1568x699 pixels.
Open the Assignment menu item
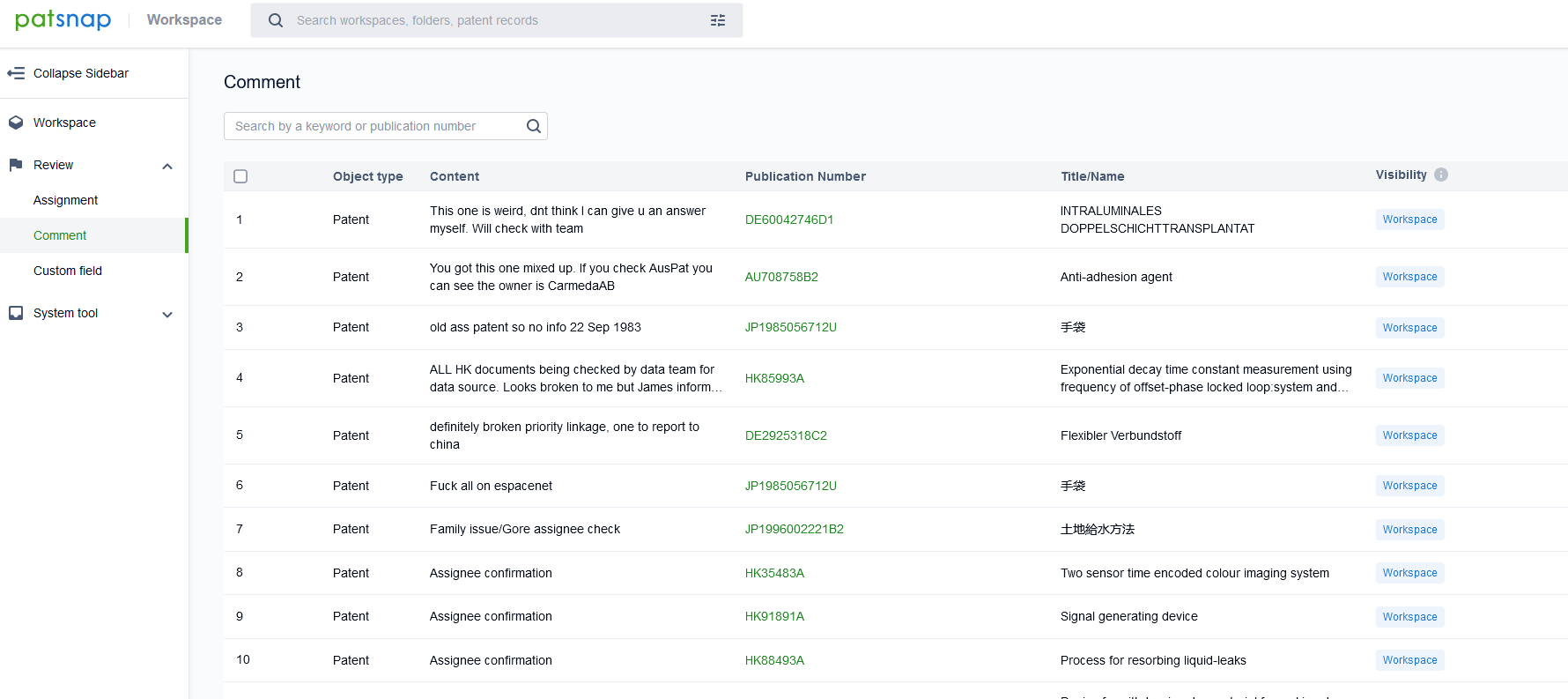click(65, 200)
